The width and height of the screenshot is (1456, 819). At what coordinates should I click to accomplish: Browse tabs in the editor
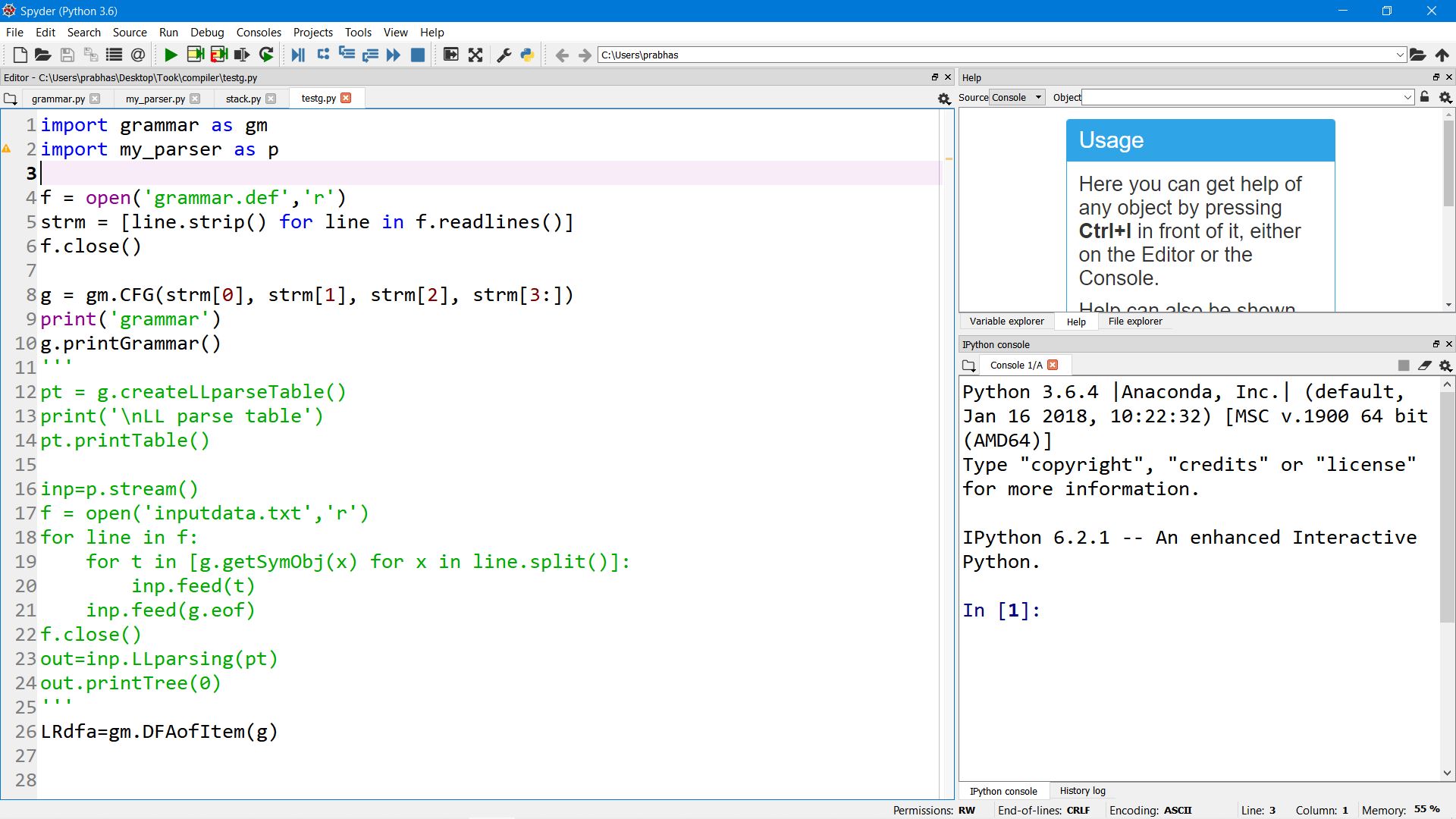(10, 99)
